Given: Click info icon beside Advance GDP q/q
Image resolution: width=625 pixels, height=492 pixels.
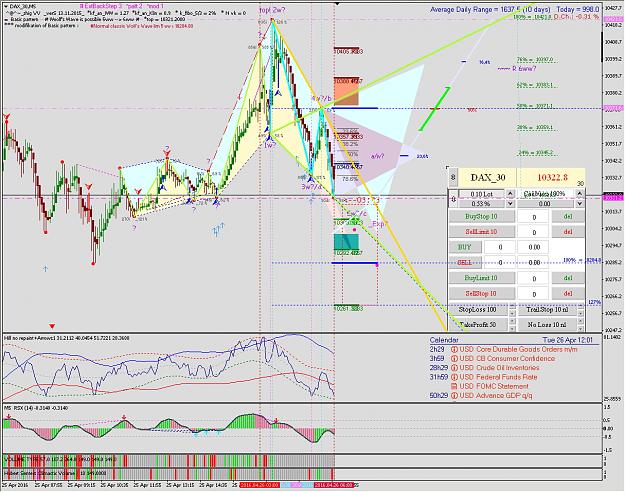Looking at the screenshot, I should click(x=454, y=396).
